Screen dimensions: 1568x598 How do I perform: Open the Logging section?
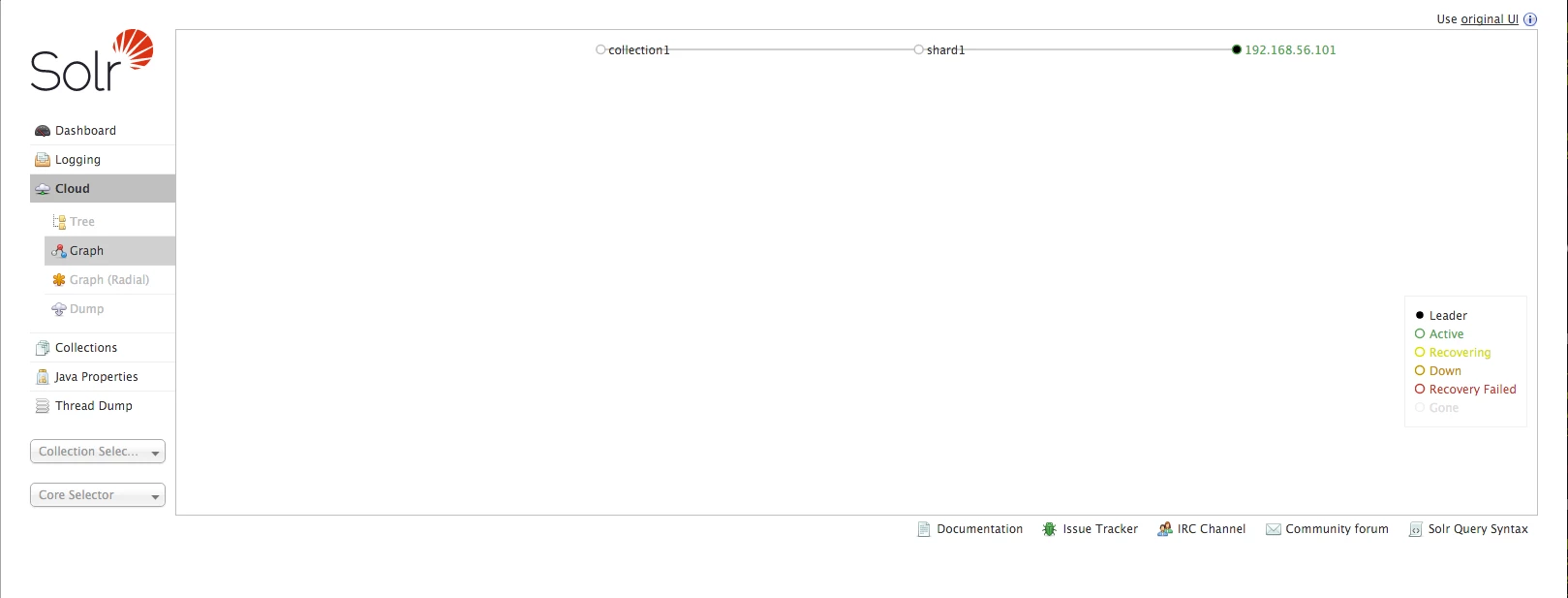(103, 160)
